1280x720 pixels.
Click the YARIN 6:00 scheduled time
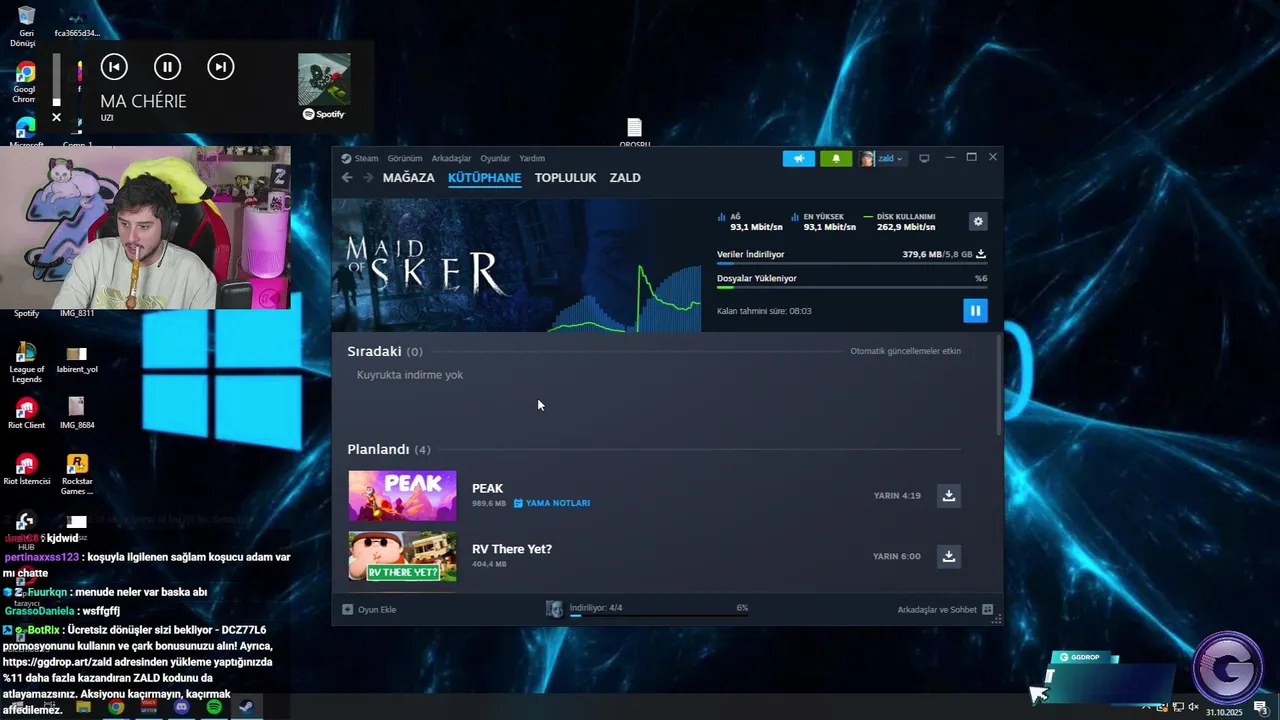[x=896, y=556]
